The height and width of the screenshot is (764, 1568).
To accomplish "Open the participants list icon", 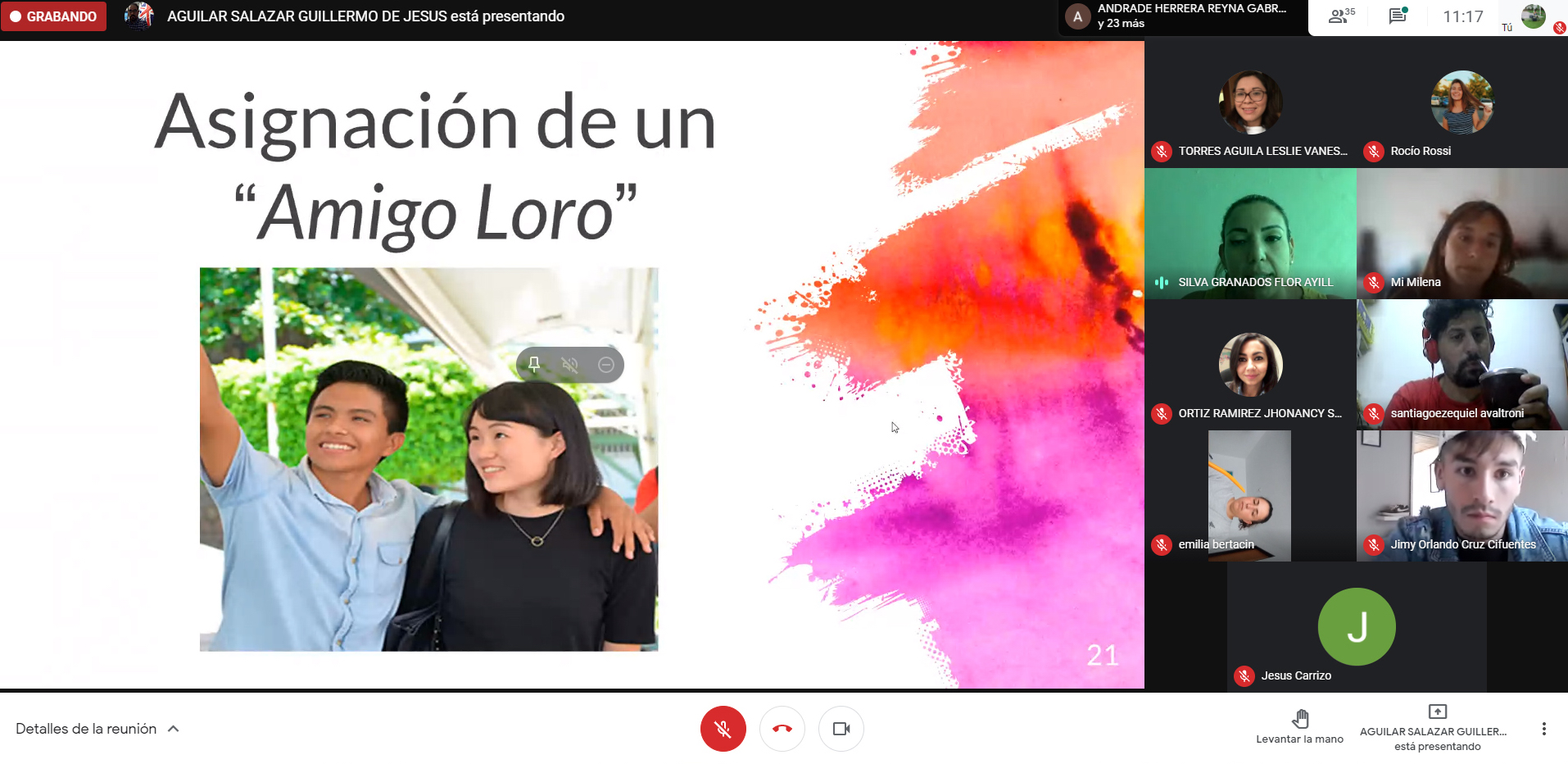I will 1341,16.
